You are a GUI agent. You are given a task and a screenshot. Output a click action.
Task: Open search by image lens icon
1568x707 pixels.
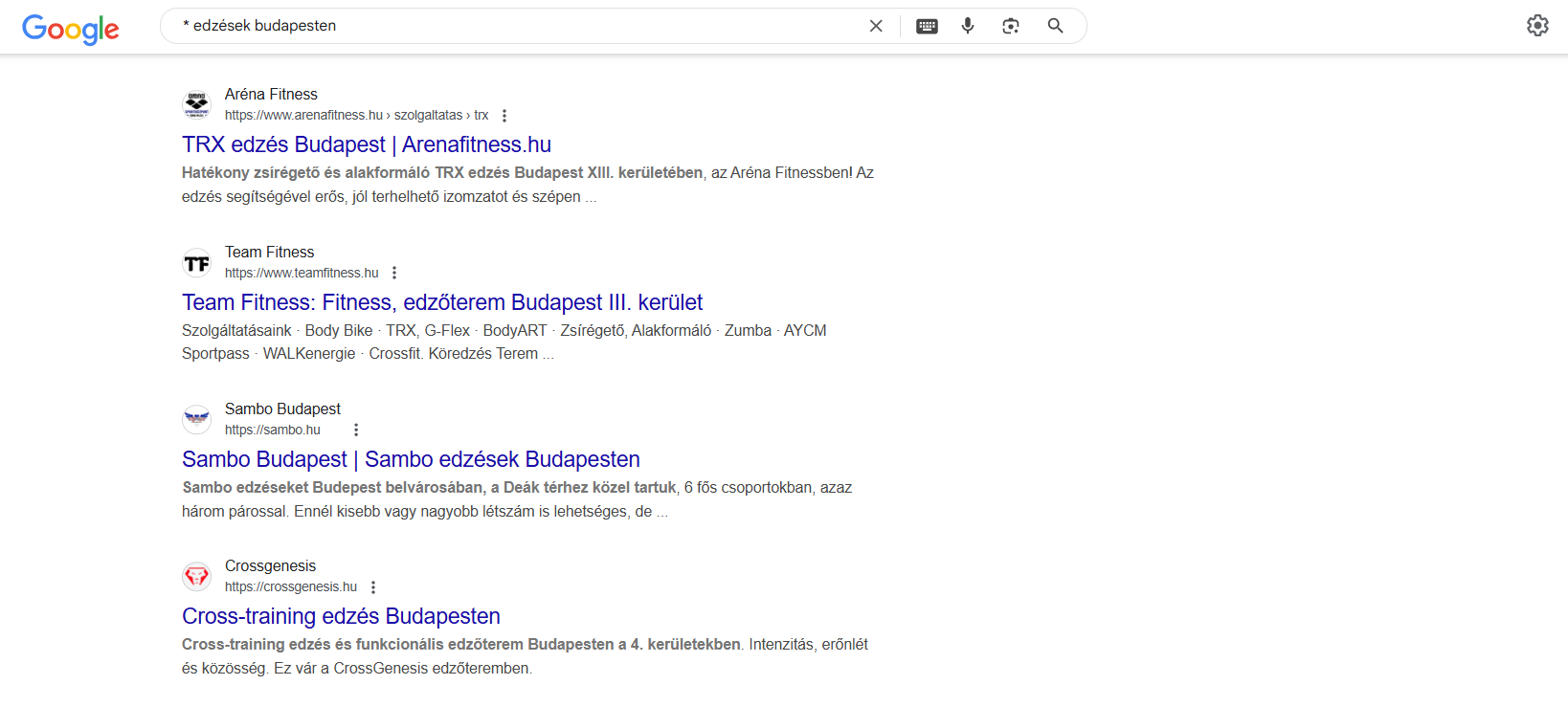pos(1011,26)
